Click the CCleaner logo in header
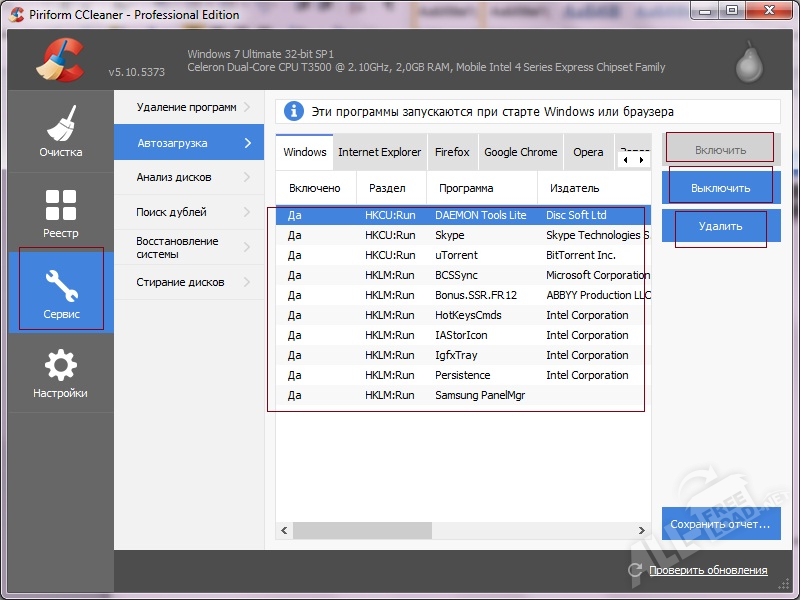 (60, 58)
